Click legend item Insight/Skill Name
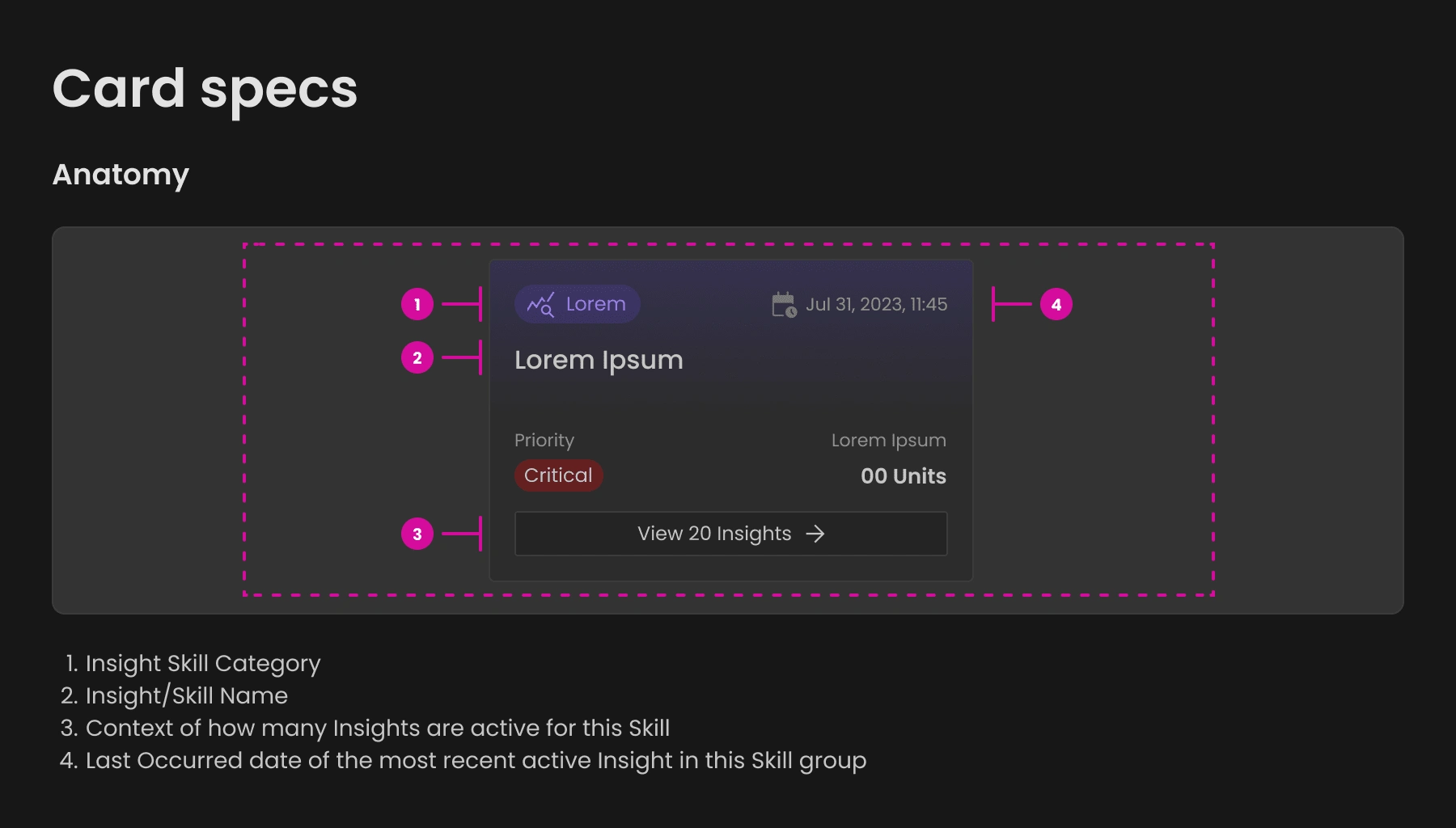The image size is (1456, 828). [x=186, y=696]
